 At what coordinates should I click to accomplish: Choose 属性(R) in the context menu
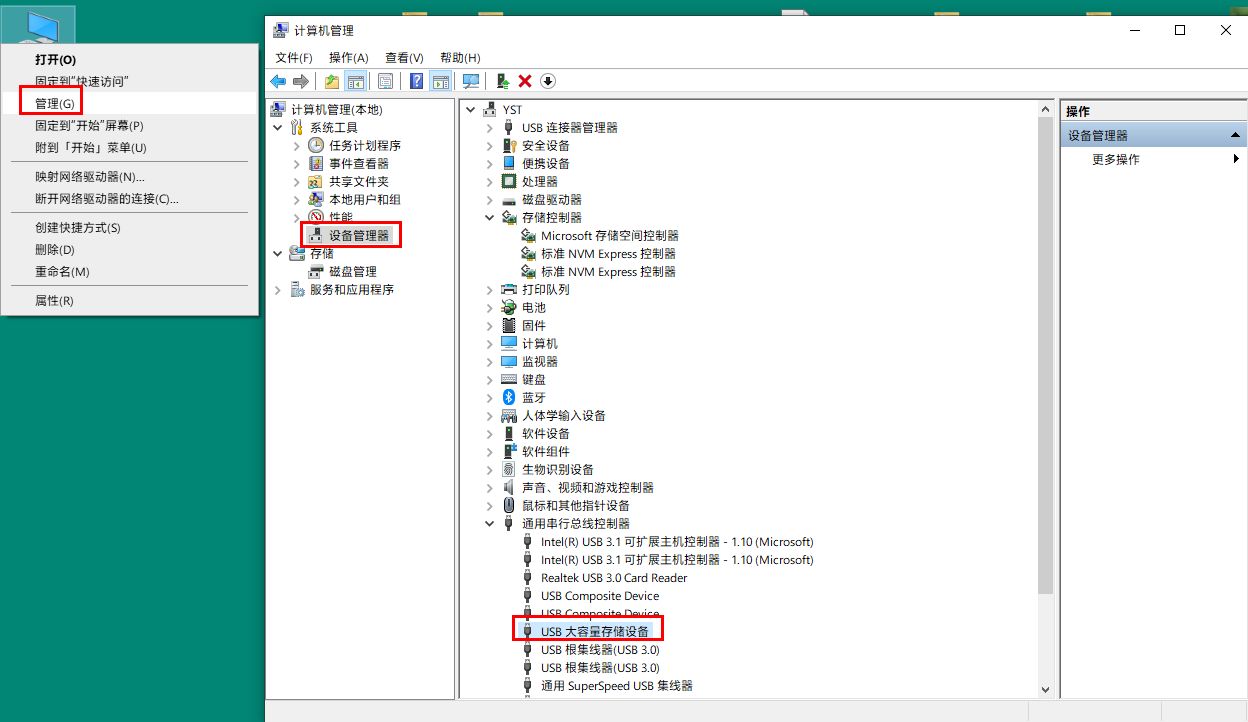[x=54, y=301]
